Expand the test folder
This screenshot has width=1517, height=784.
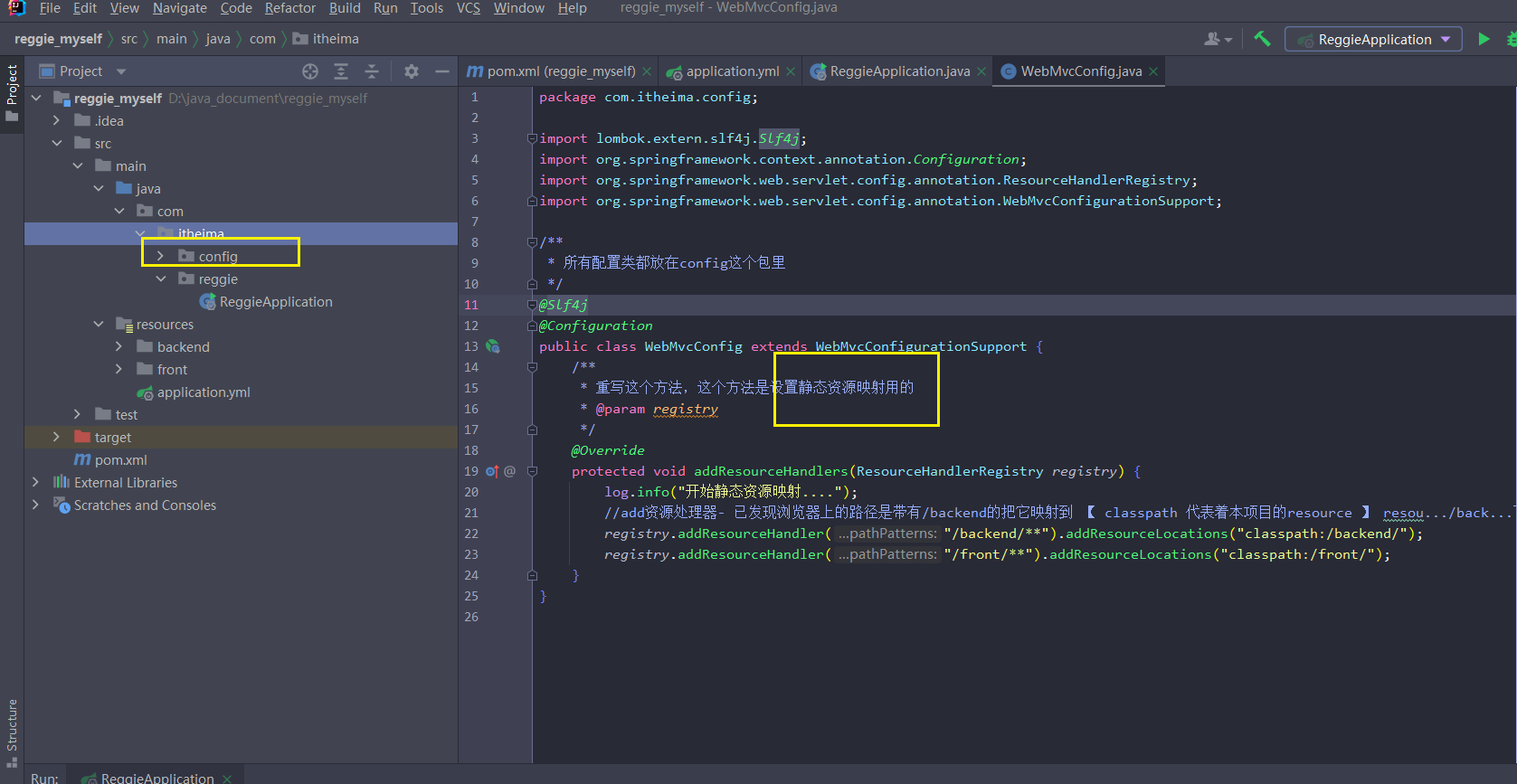point(77,415)
